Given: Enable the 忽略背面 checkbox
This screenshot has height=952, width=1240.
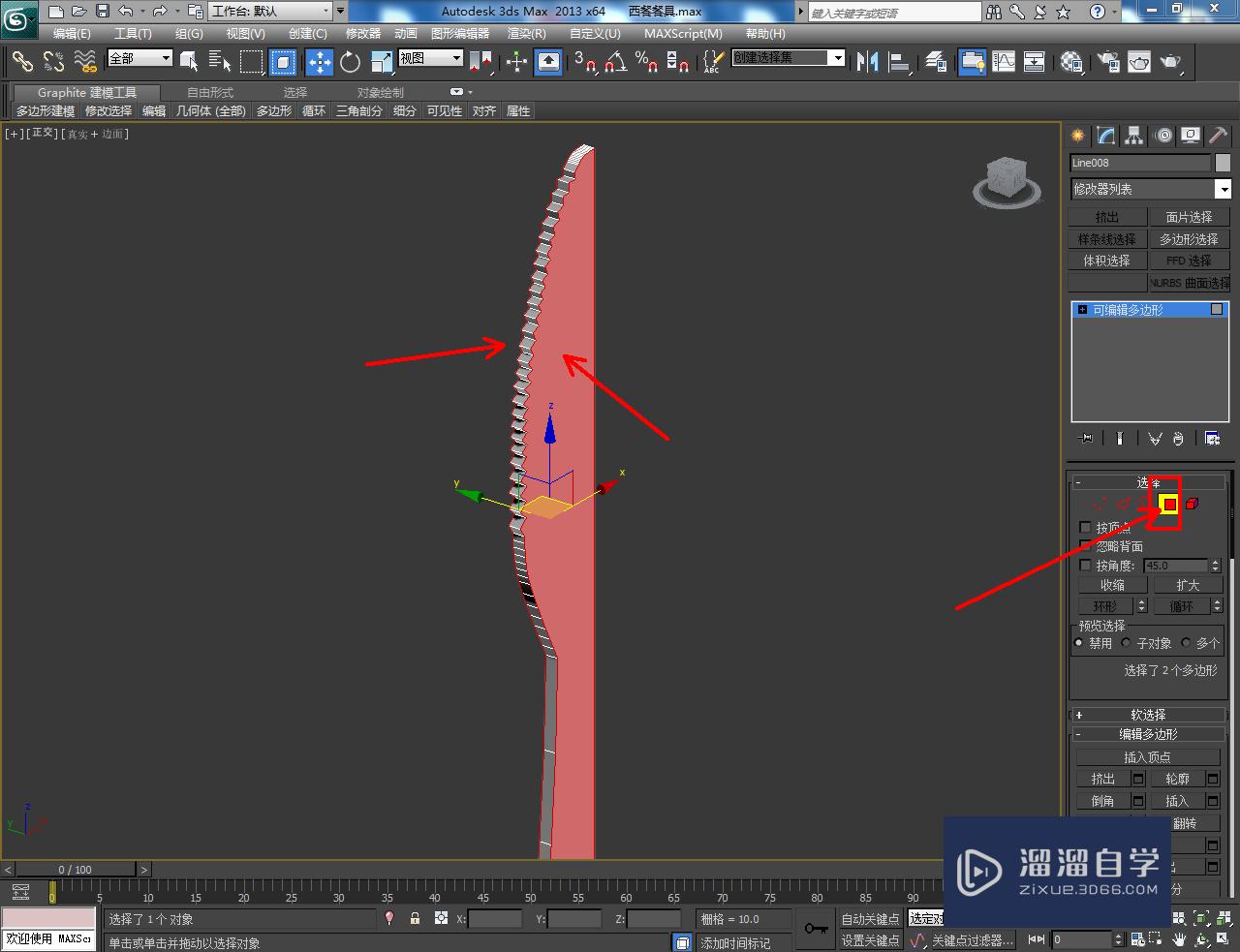Looking at the screenshot, I should [x=1085, y=546].
